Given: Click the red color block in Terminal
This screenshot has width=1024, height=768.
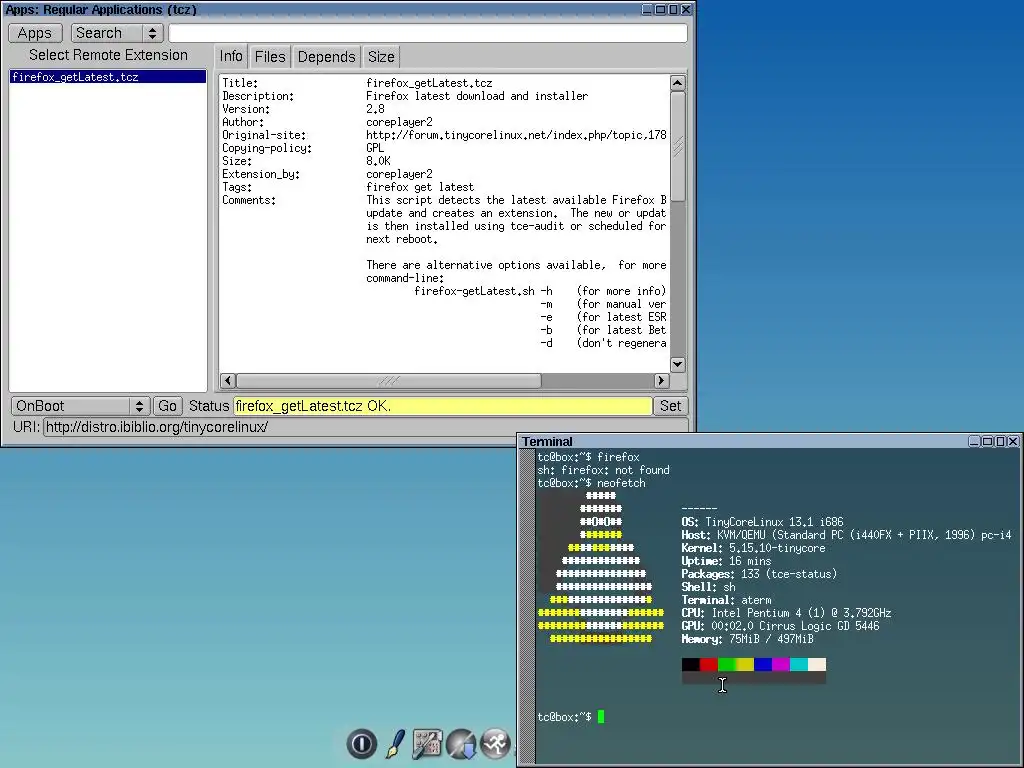Looking at the screenshot, I should 709,665.
